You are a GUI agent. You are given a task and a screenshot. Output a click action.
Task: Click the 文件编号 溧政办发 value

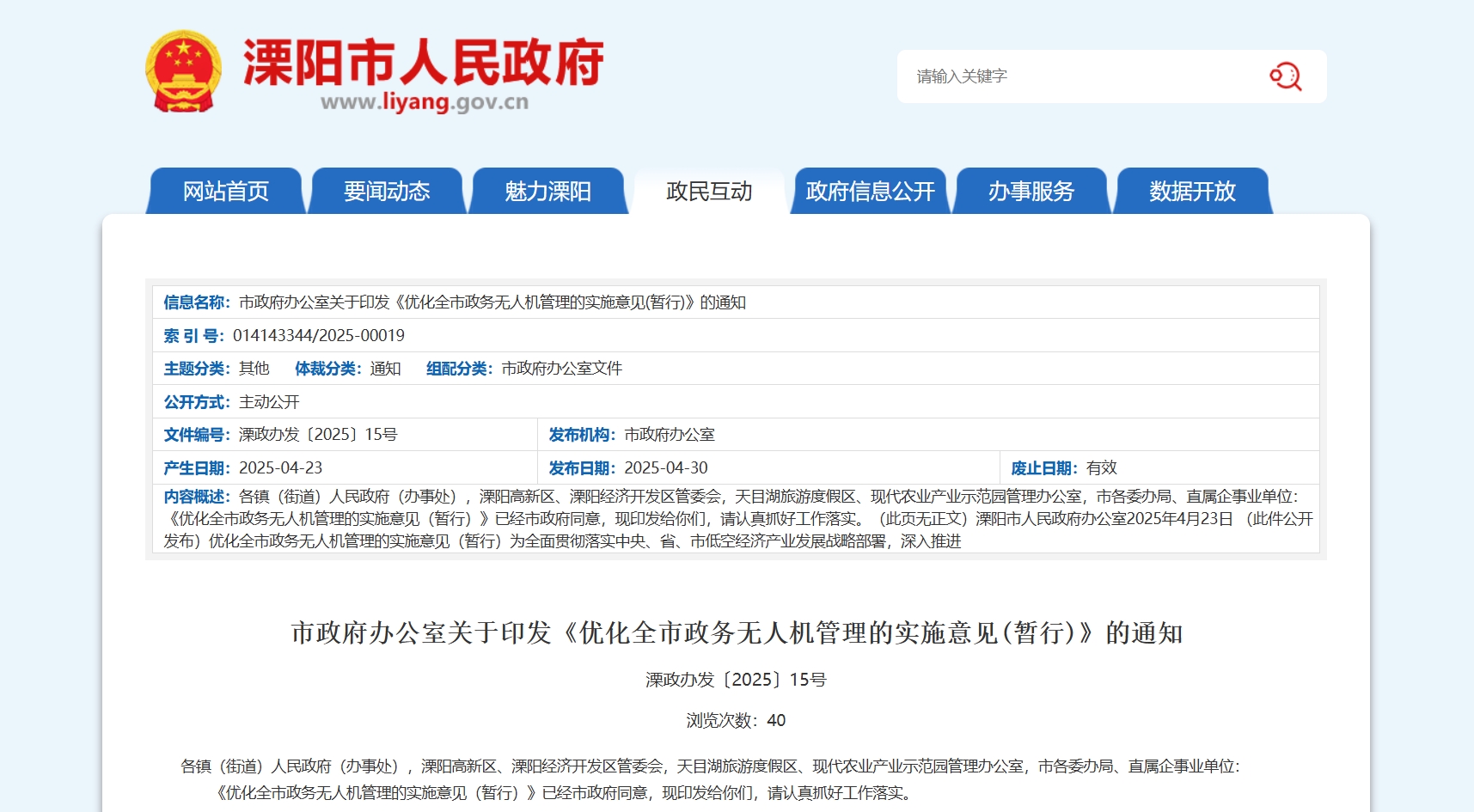pyautogui.click(x=317, y=435)
